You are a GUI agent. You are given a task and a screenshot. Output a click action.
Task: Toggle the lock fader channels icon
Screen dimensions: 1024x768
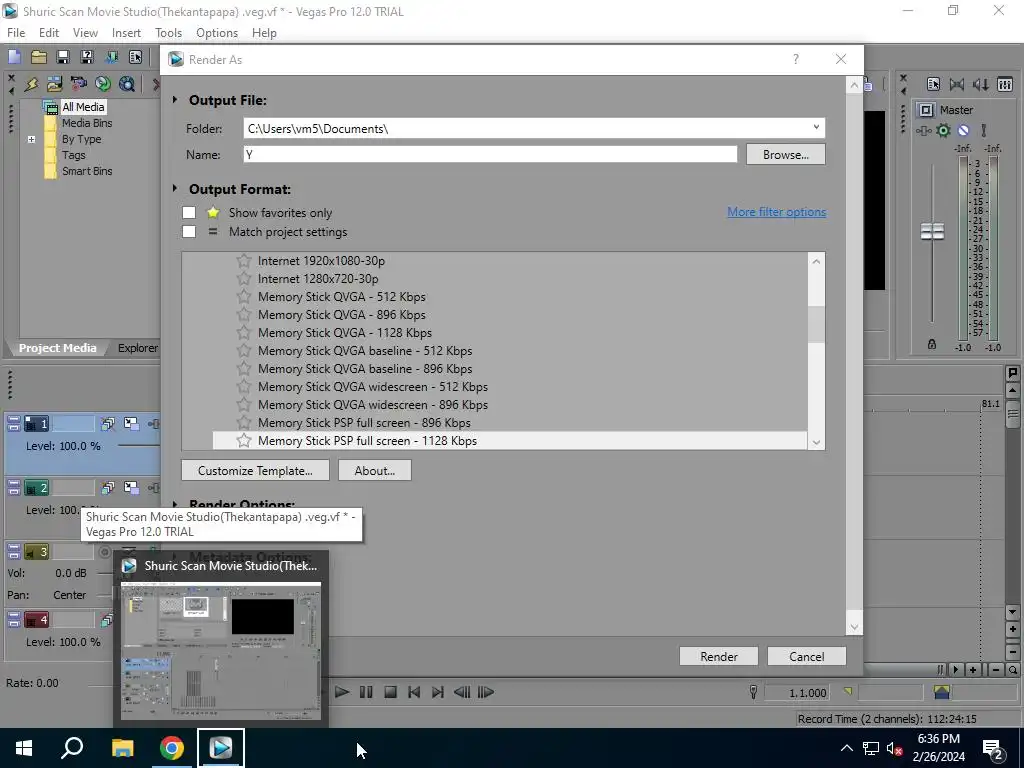[932, 344]
